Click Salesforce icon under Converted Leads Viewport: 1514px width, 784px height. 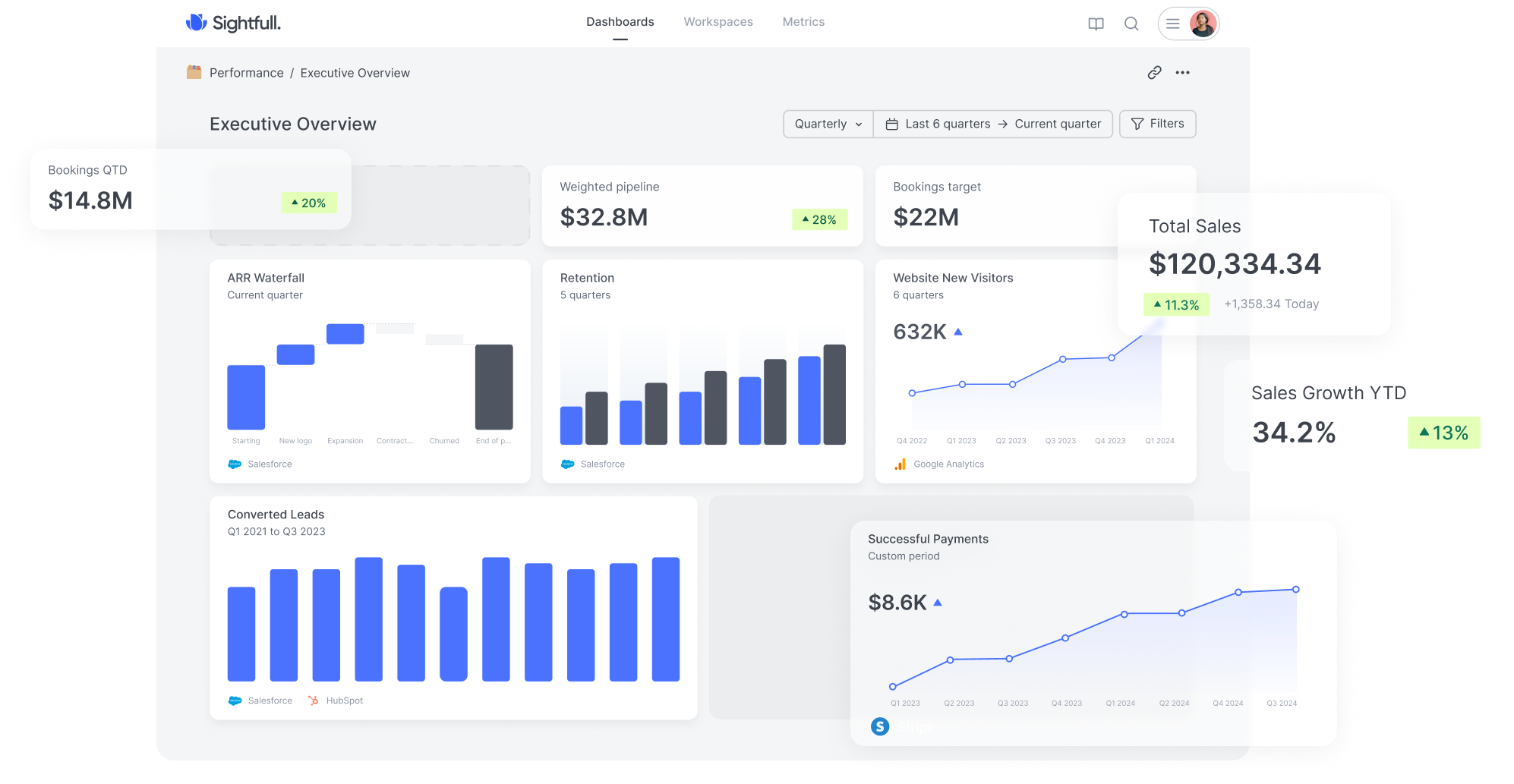(x=235, y=701)
